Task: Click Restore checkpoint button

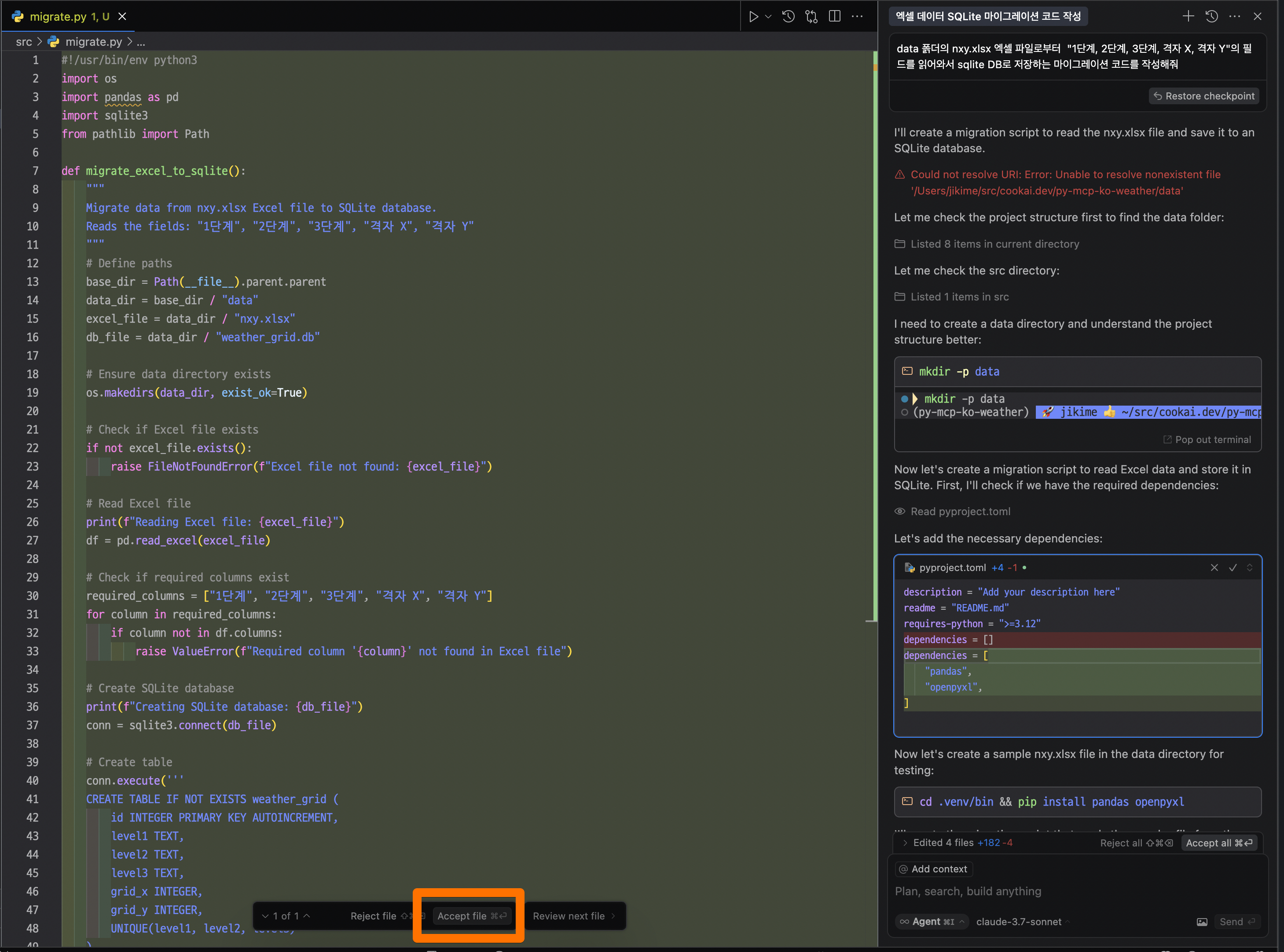Action: pos(1203,96)
